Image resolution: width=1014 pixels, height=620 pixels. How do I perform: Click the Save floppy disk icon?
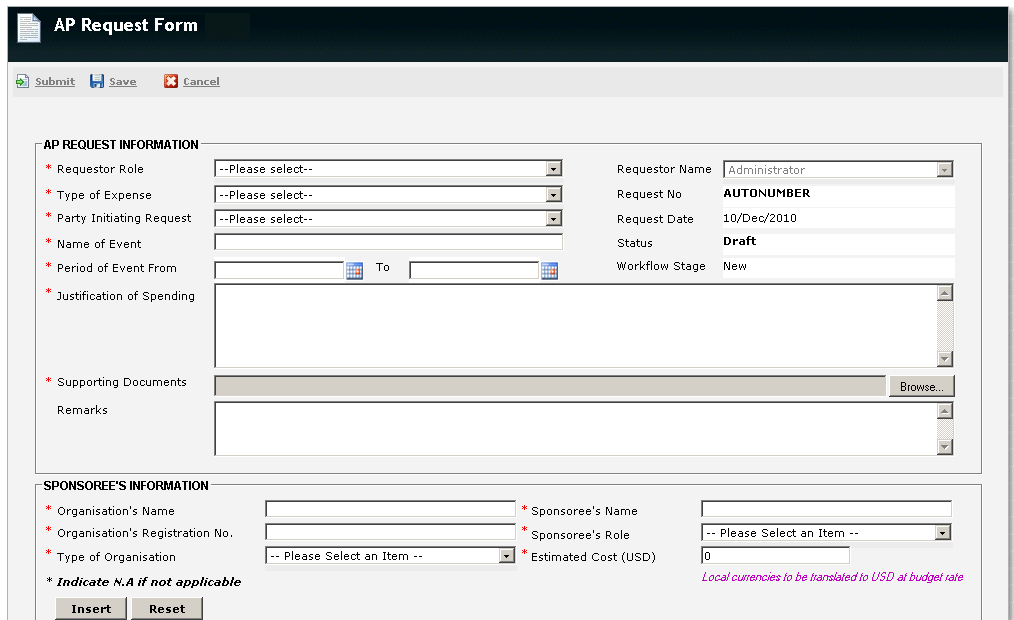(x=97, y=81)
